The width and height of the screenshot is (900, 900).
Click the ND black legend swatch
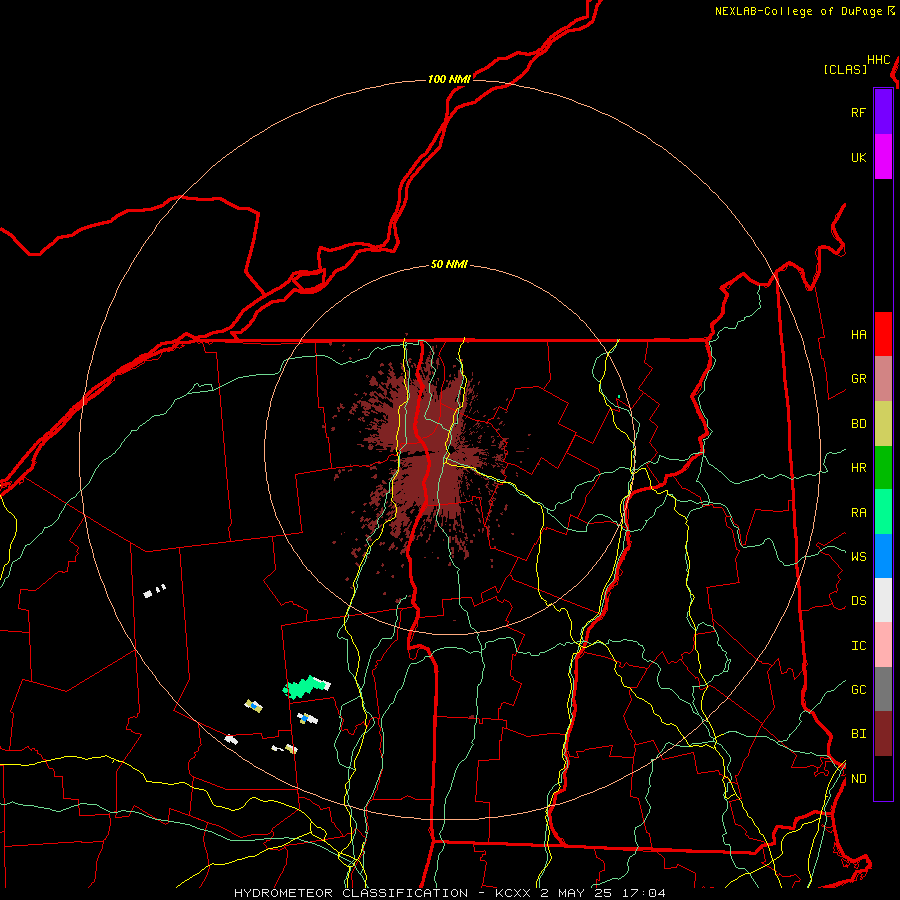(x=883, y=778)
